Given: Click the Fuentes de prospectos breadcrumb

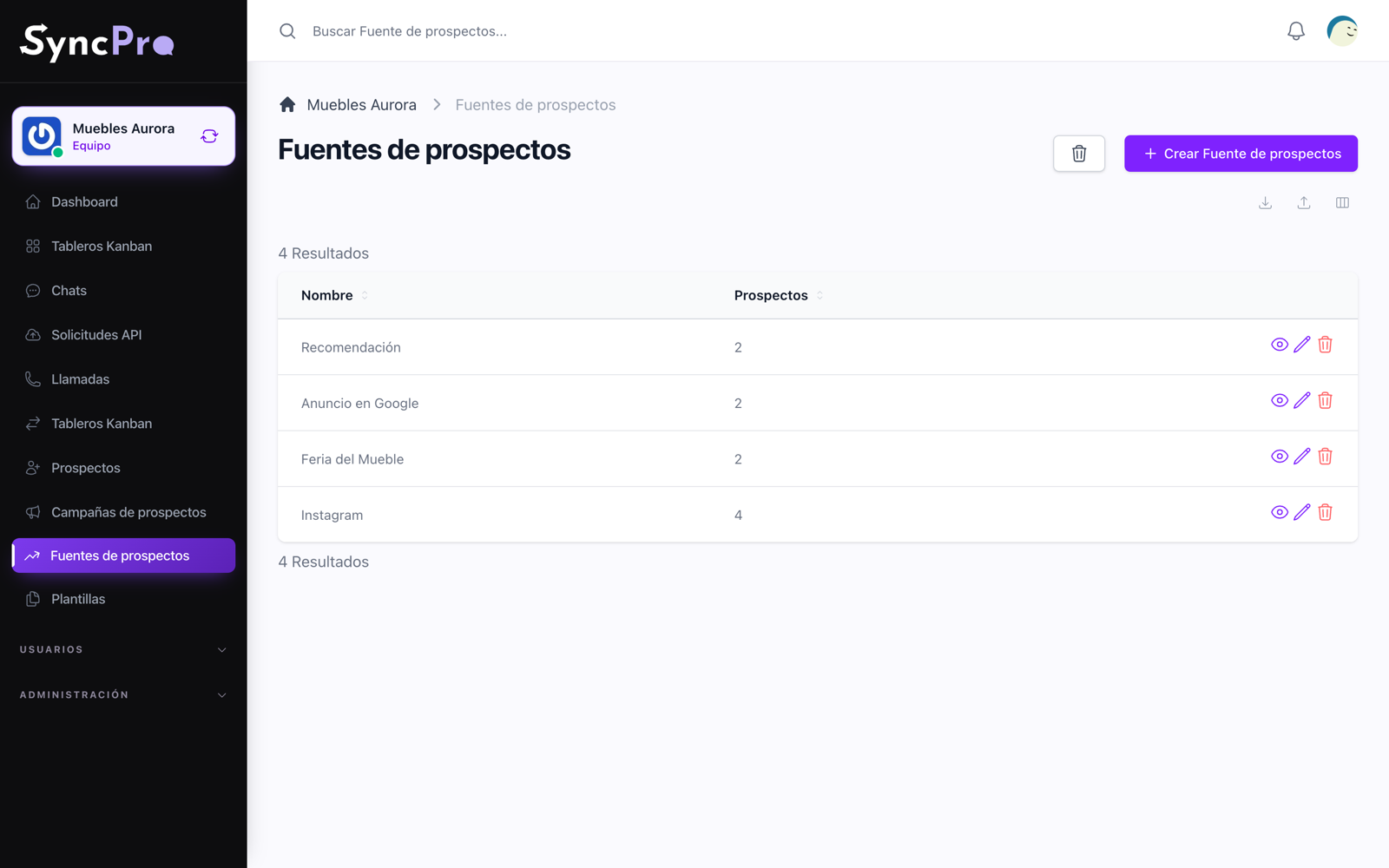Looking at the screenshot, I should pos(536,105).
